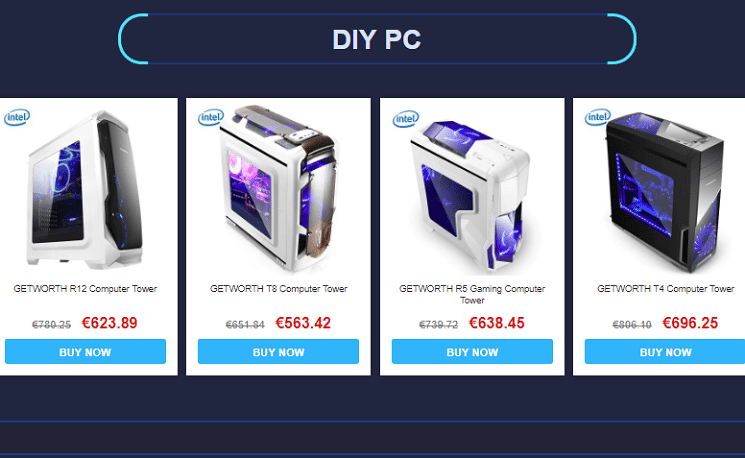
Task: Open GETWORTH R12 Computer Tower title link
Action: (85, 288)
